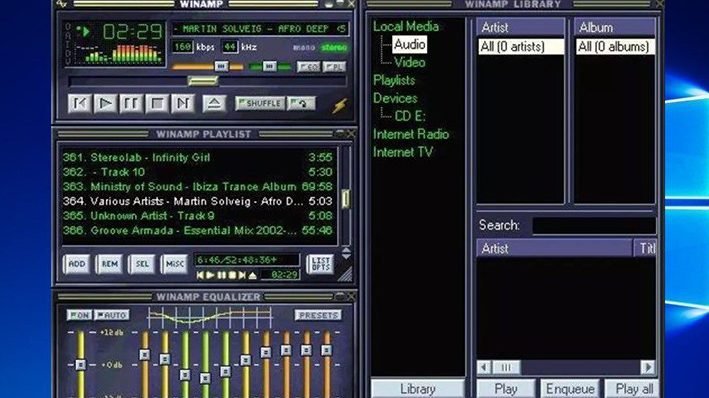Viewport: 709px width, 398px height.
Task: Select Audio under Local Media
Action: (x=409, y=44)
